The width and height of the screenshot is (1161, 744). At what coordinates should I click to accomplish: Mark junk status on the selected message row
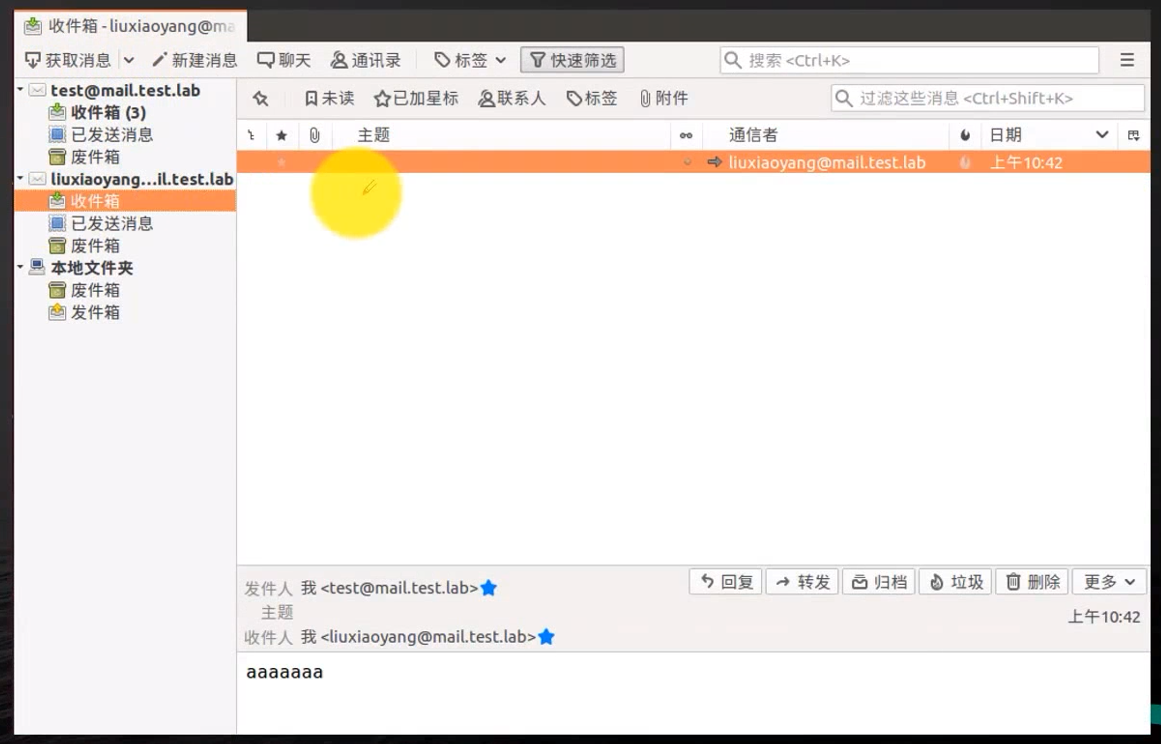[x=965, y=162]
